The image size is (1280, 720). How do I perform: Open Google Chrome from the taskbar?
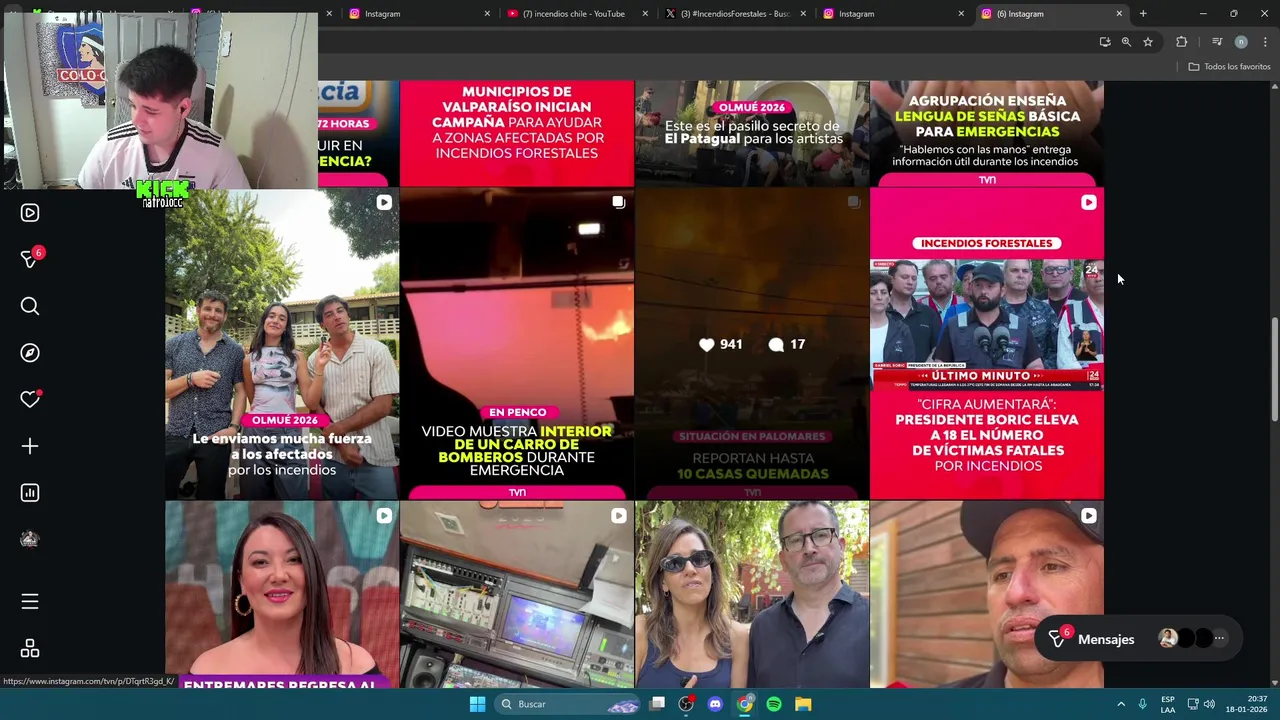click(x=745, y=704)
